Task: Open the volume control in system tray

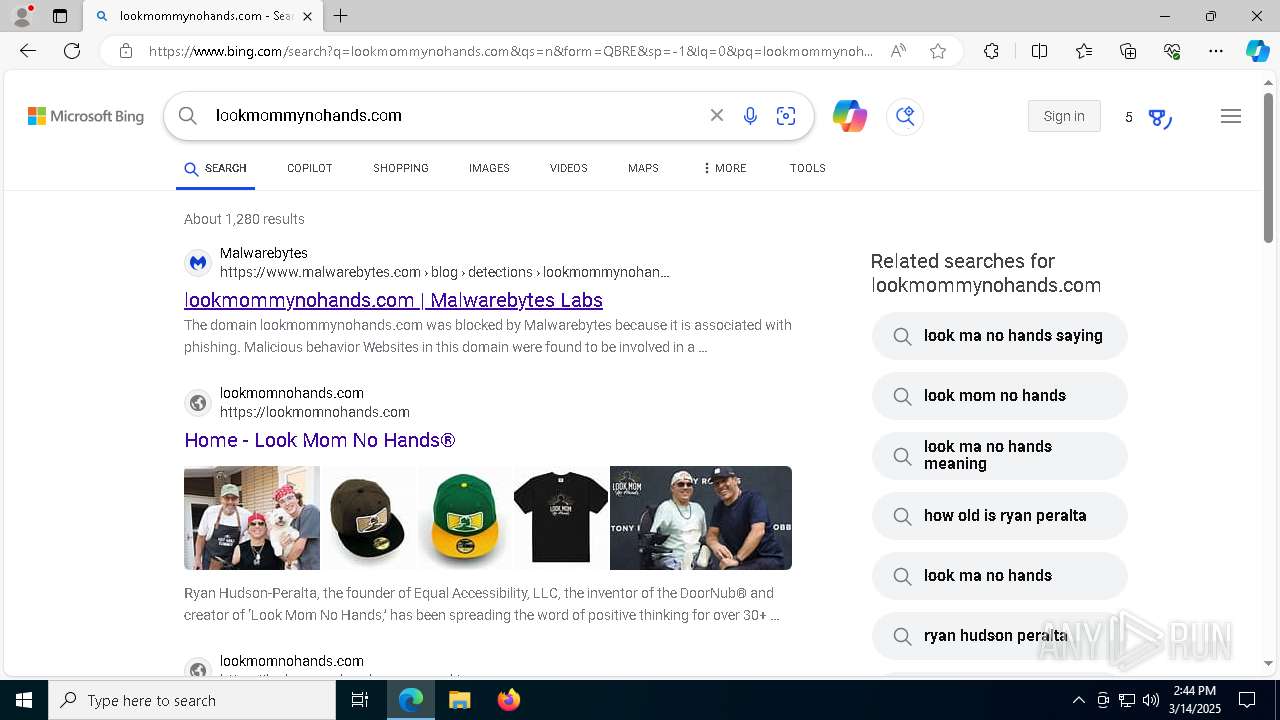Action: click(x=1151, y=700)
